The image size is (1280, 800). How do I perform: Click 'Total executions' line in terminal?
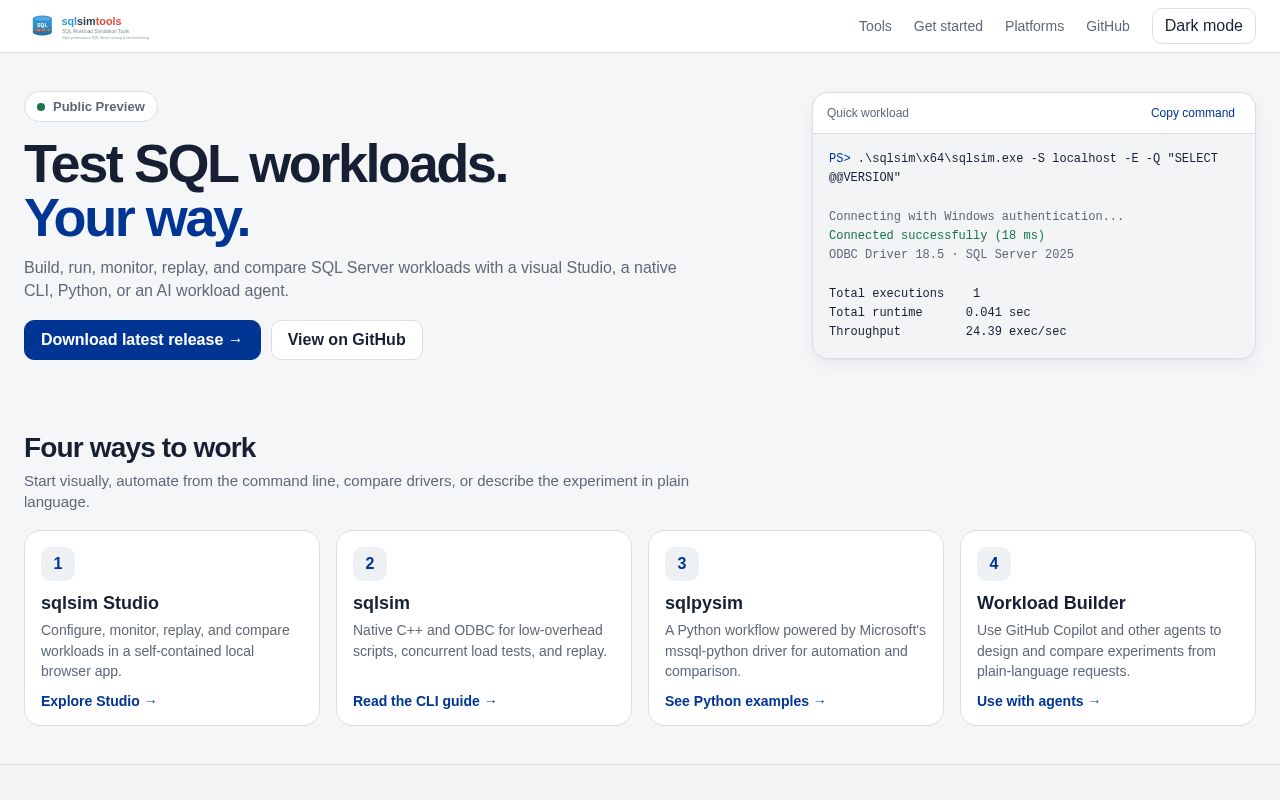click(x=905, y=294)
